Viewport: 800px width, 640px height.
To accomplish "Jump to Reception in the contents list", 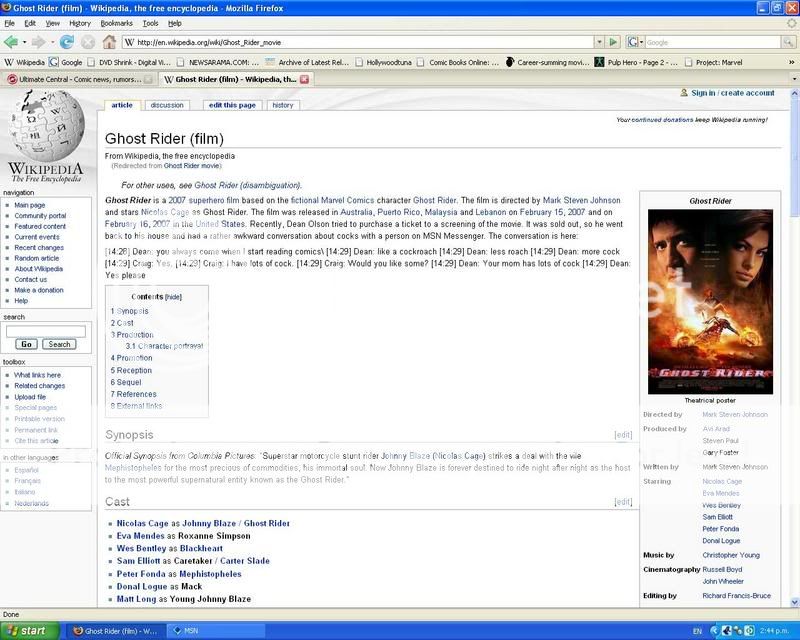I will [134, 371].
